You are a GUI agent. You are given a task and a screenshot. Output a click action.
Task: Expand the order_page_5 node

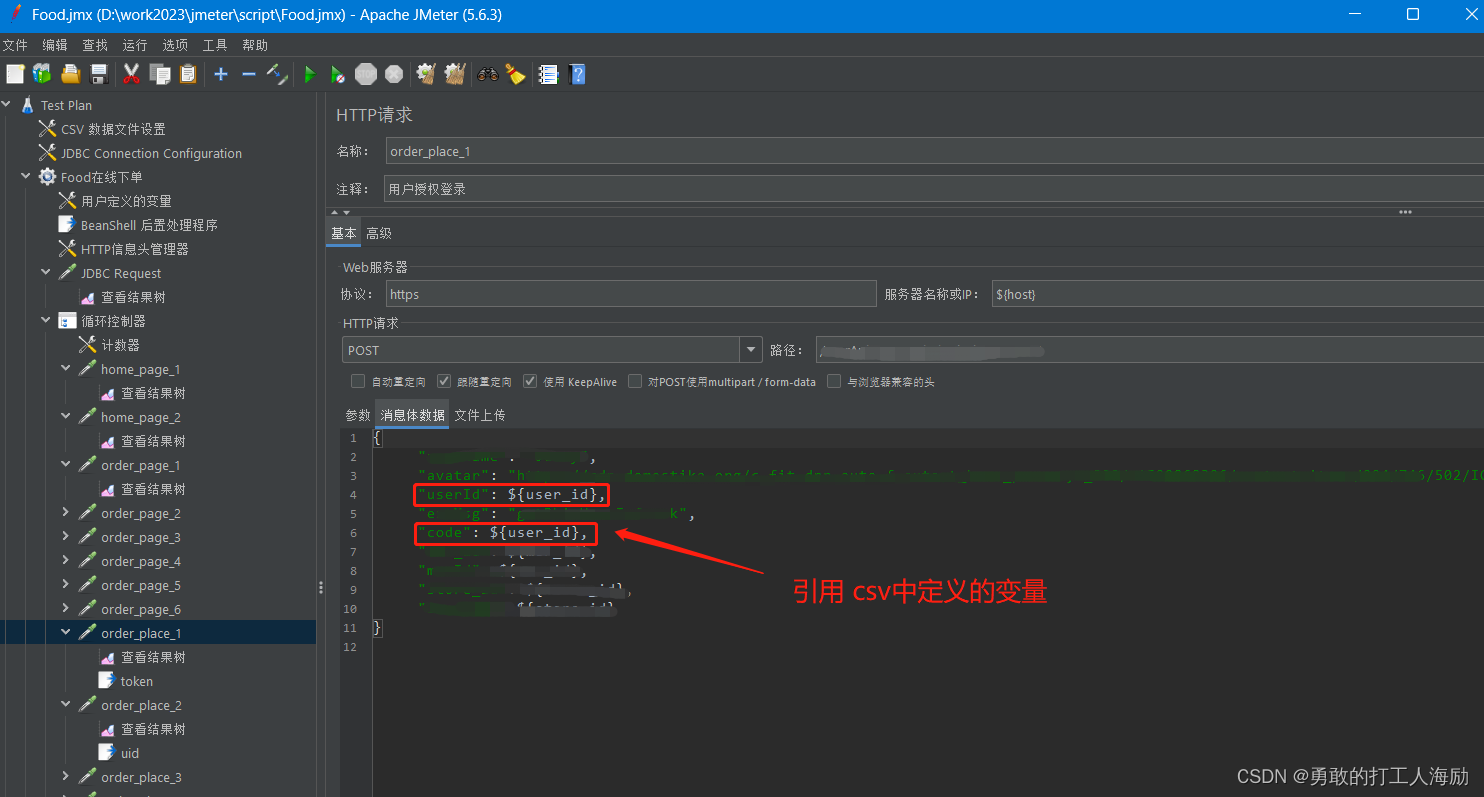pyautogui.click(x=66, y=585)
